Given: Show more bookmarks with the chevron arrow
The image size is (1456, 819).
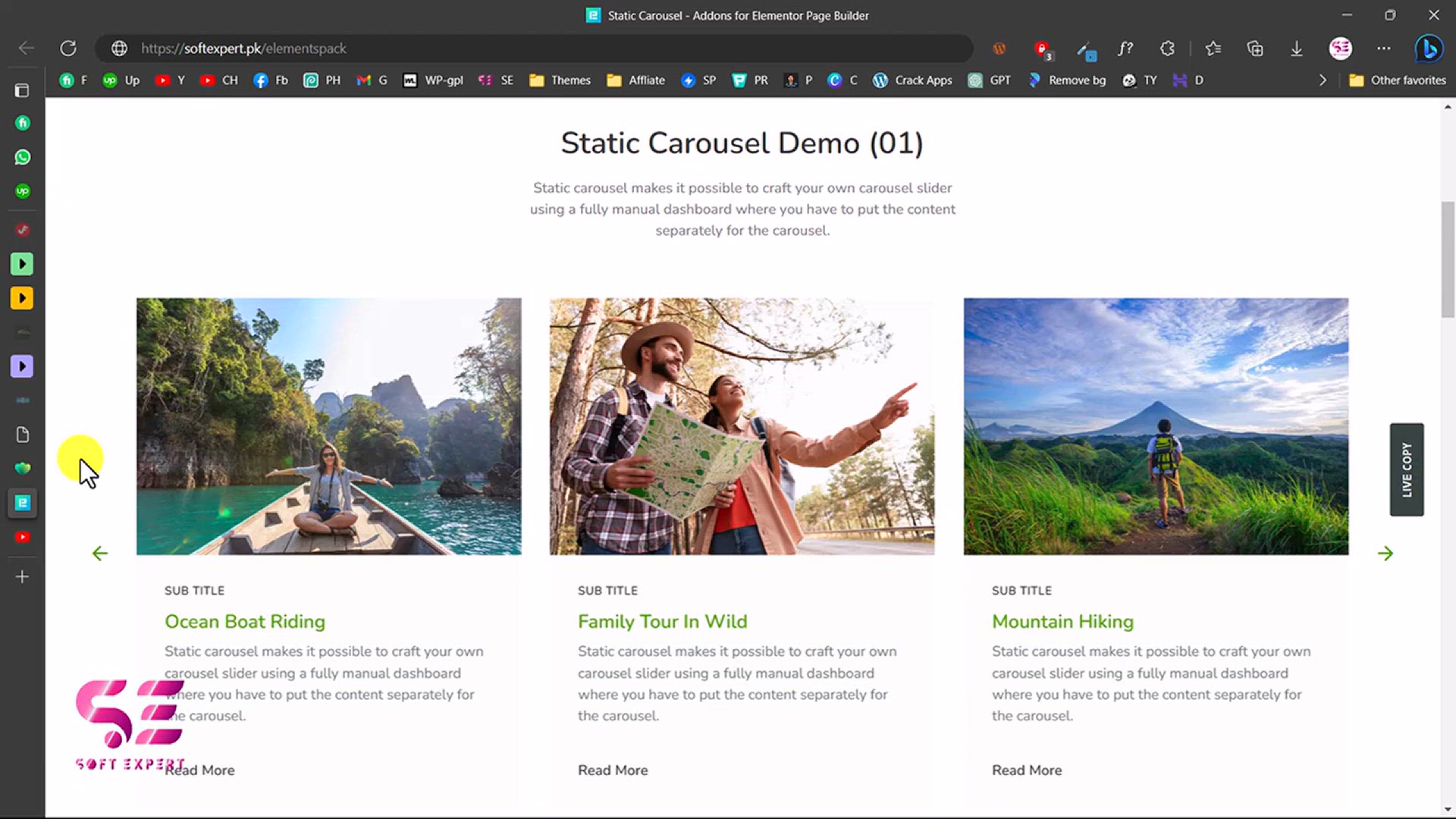Looking at the screenshot, I should coord(1323,80).
